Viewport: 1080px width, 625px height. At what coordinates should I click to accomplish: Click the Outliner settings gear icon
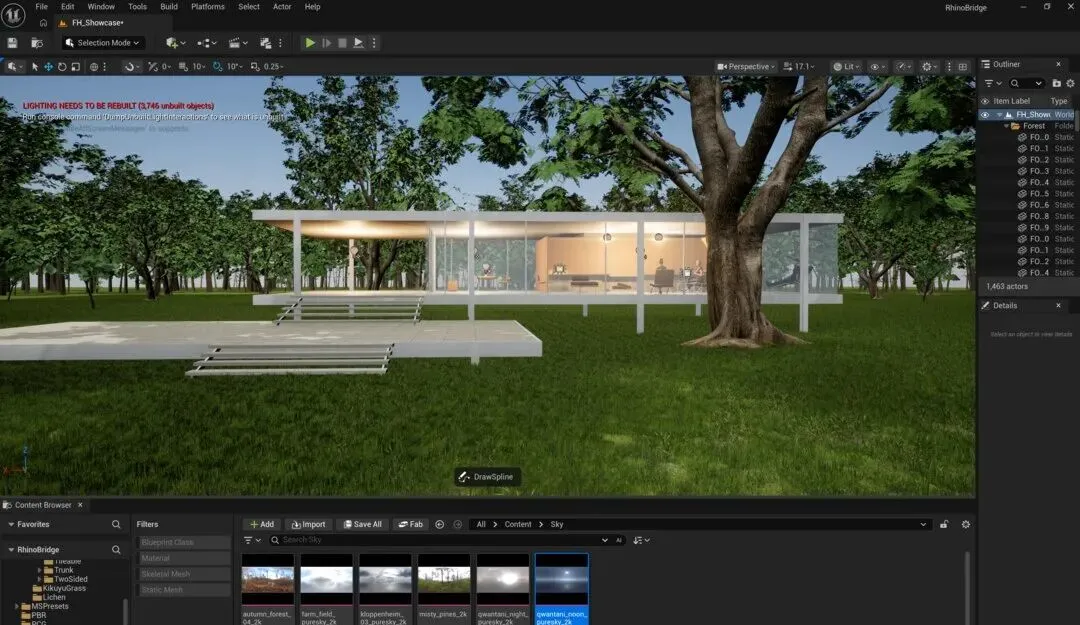(1070, 83)
